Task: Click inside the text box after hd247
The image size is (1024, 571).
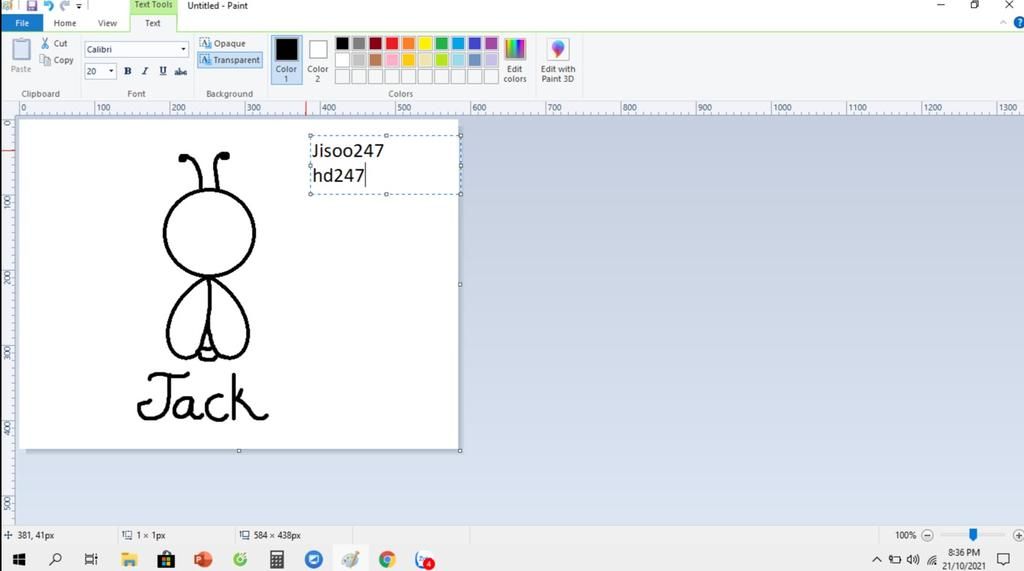Action: (368, 176)
